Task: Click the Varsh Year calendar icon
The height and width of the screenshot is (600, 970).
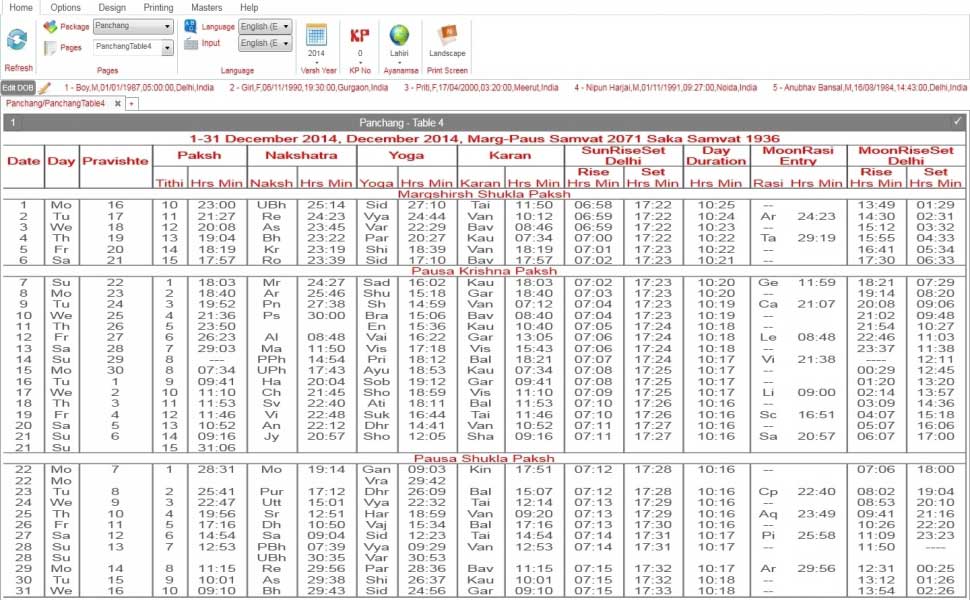Action: [316, 35]
